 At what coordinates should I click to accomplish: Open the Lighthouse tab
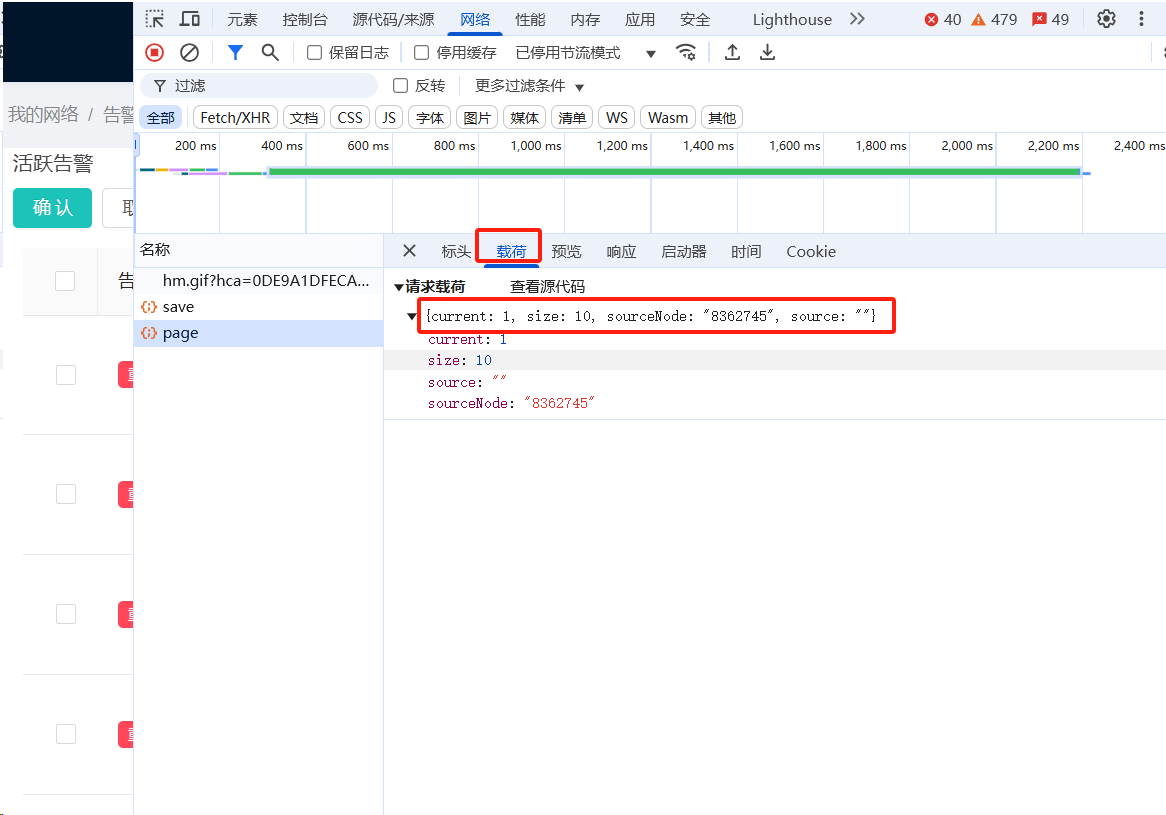pos(792,19)
